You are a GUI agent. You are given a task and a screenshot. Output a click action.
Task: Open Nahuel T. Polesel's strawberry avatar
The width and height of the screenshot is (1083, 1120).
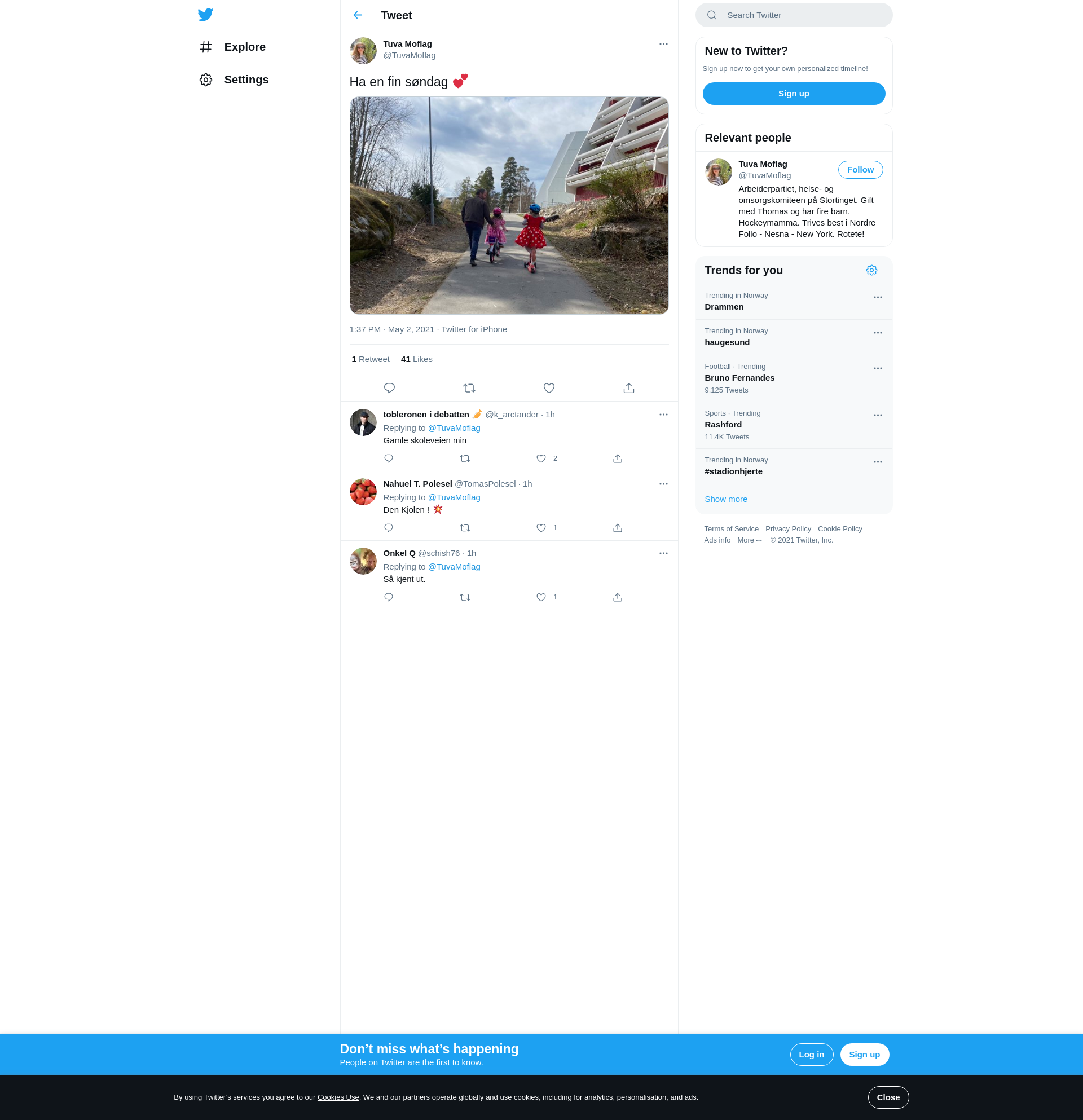point(363,492)
